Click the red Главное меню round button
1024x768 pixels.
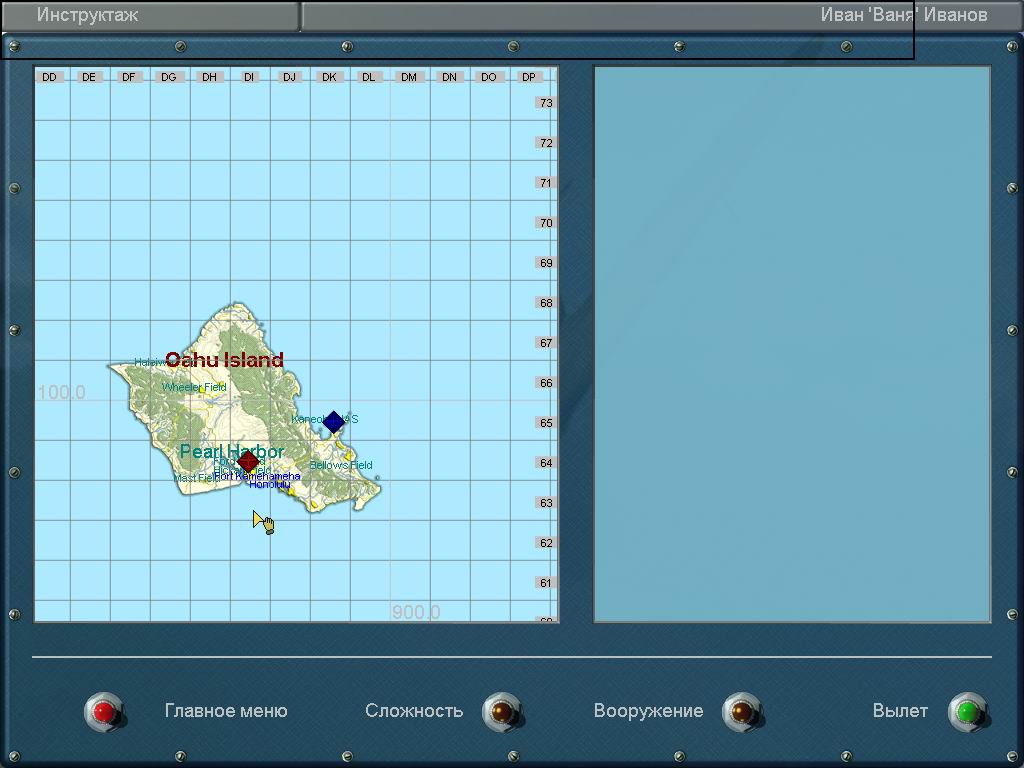click(x=104, y=712)
